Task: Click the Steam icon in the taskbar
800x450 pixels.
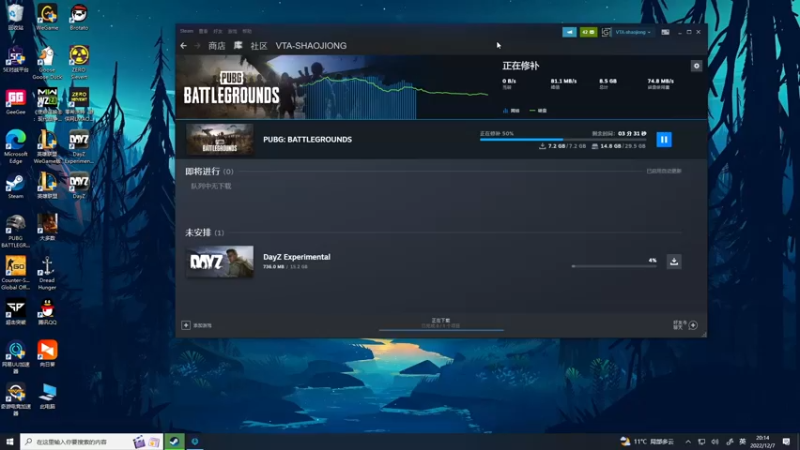Action: tap(174, 441)
